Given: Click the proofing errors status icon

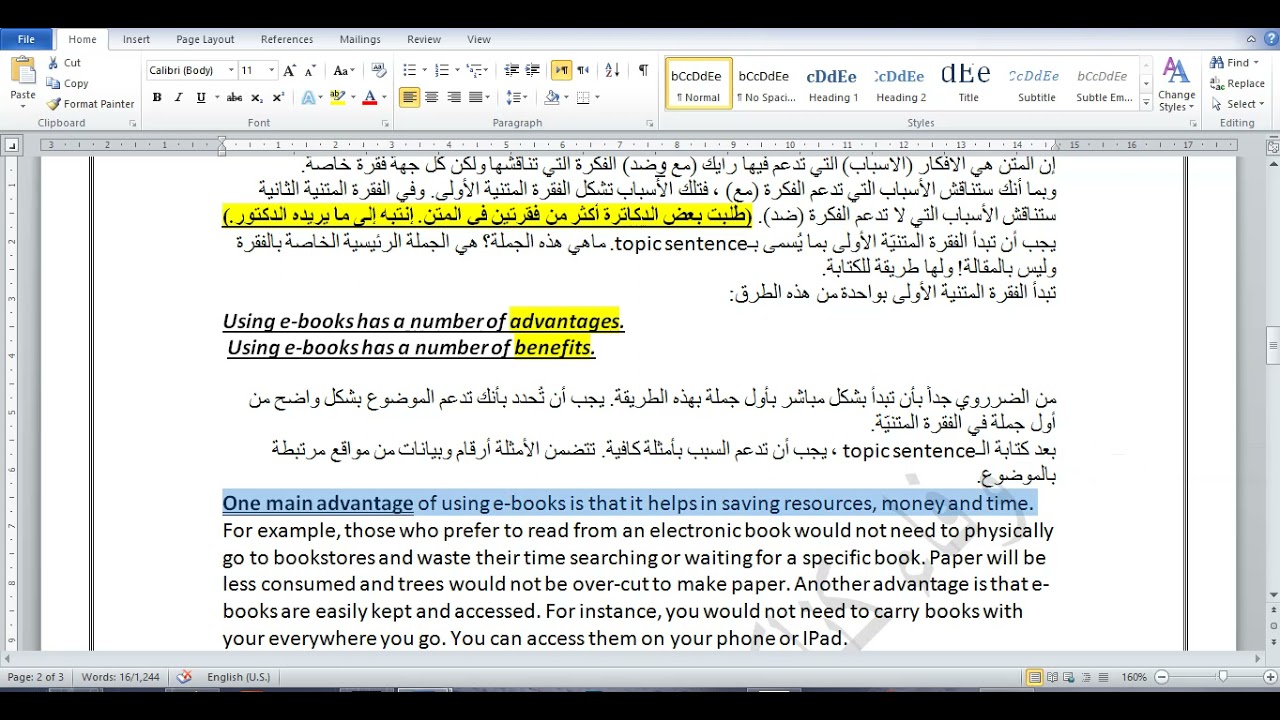Looking at the screenshot, I should point(184,677).
